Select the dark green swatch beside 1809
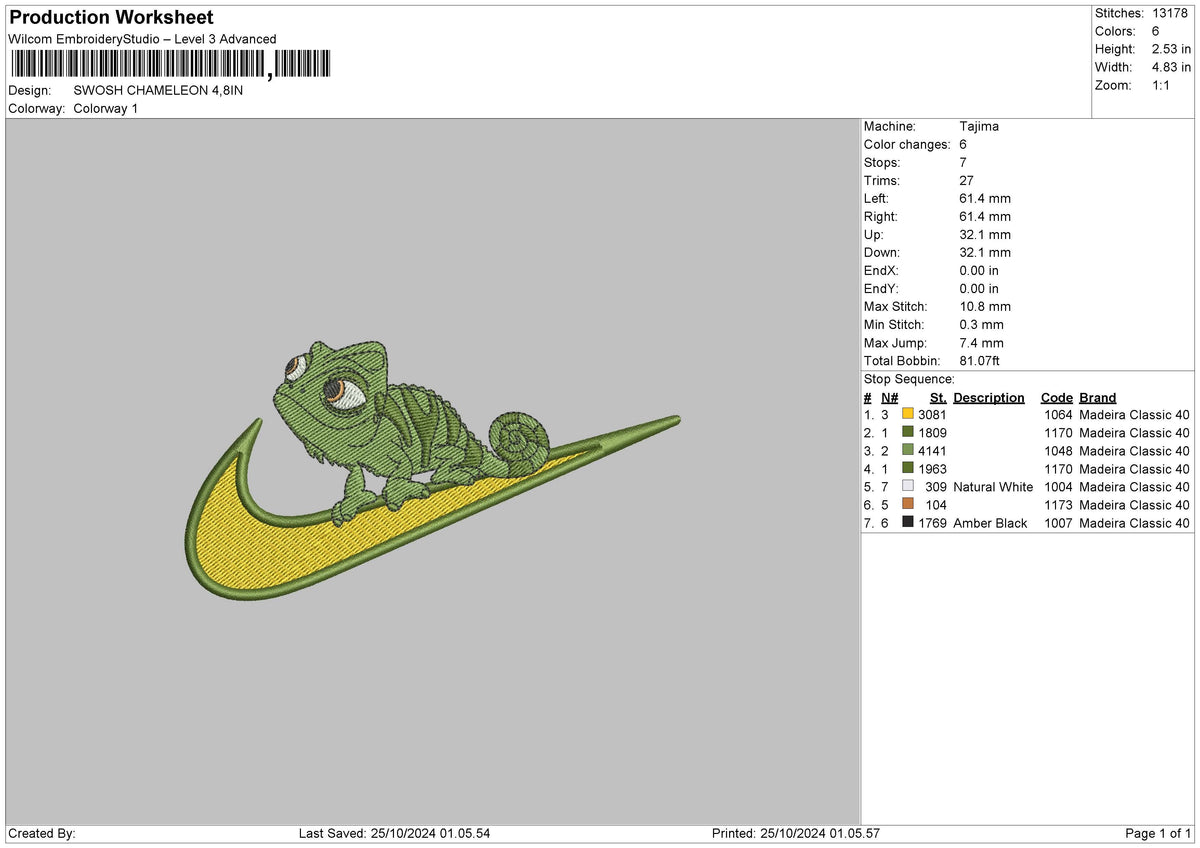The width and height of the screenshot is (1200, 848). pos(908,432)
